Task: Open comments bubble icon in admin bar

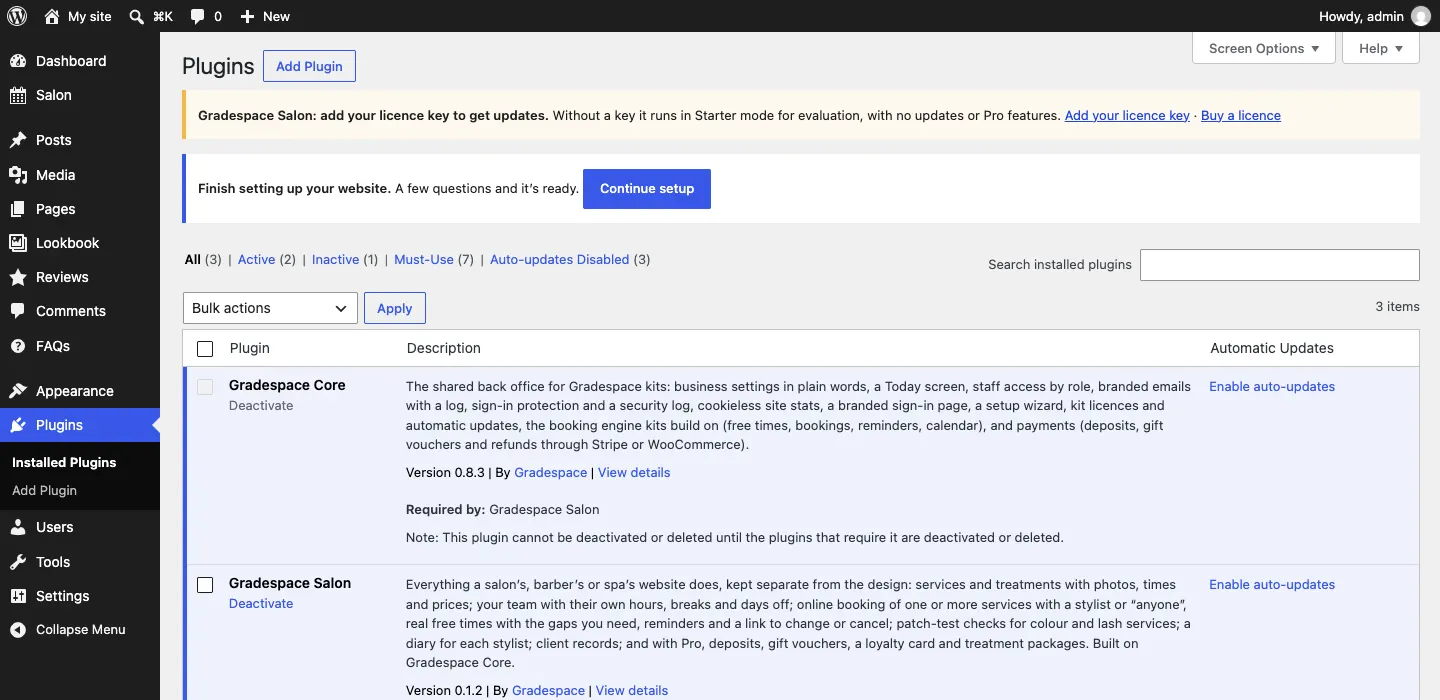Action: (x=198, y=16)
